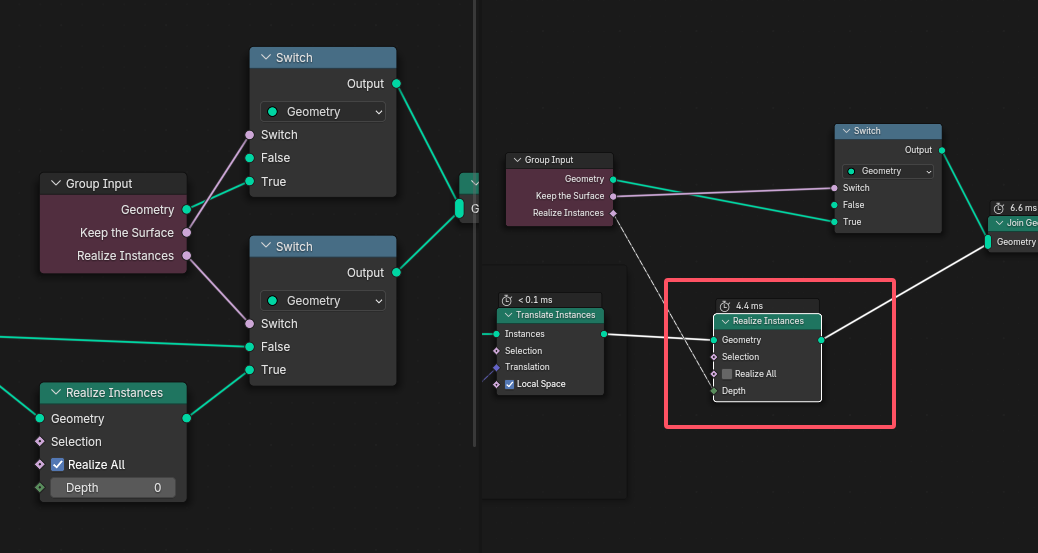Screen dimensions: 1038x553
Task: Click output socket of selected Realize Instances node
Action: tap(821, 340)
